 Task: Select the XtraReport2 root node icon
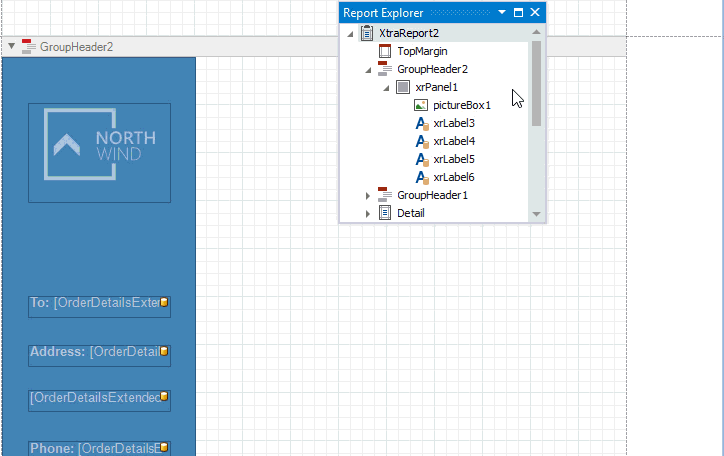(x=367, y=33)
